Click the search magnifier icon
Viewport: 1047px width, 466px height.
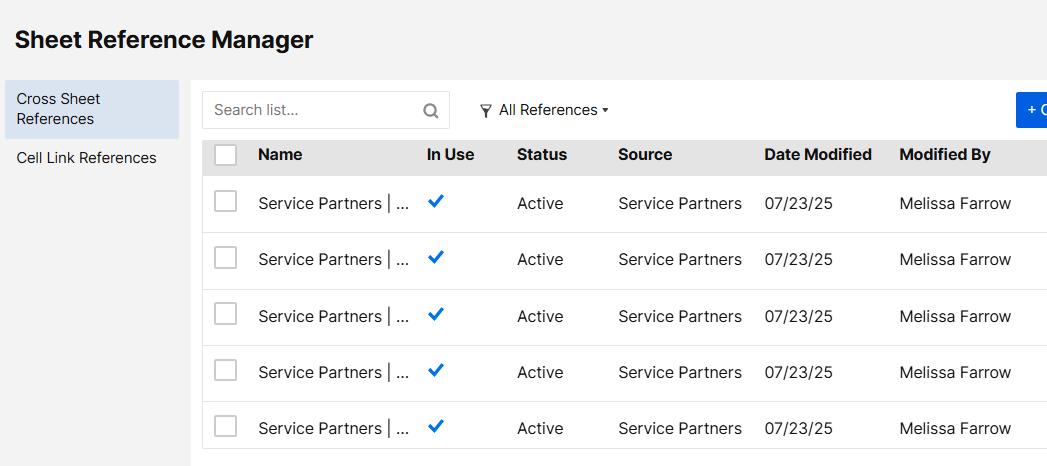(x=431, y=111)
